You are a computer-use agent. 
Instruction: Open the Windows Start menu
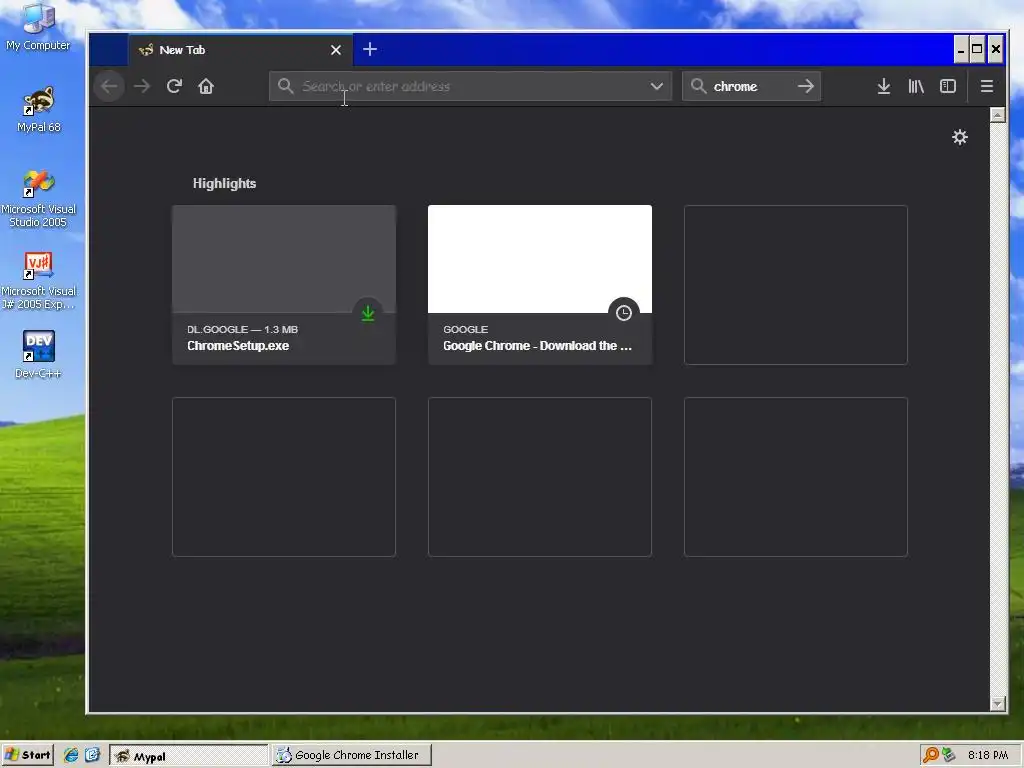(27, 755)
